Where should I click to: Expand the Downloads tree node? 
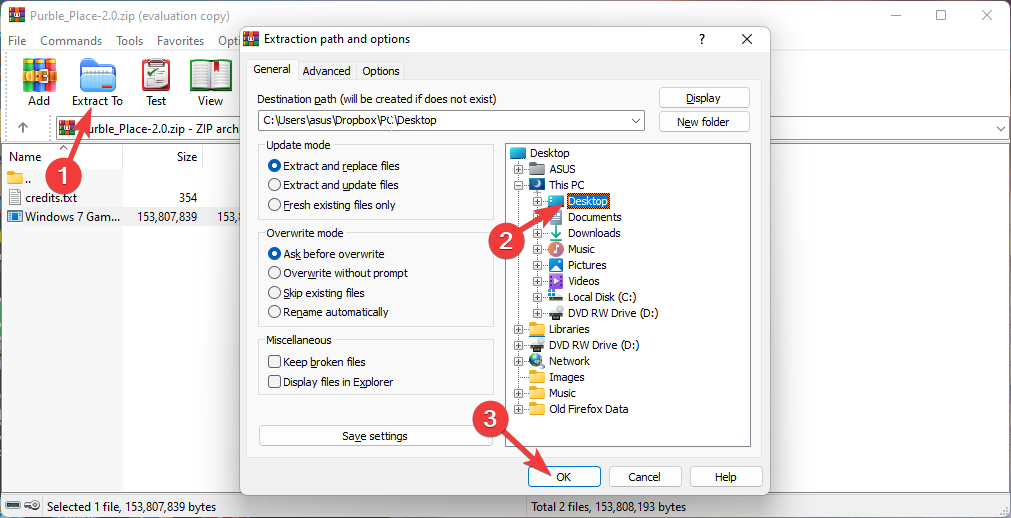537,233
